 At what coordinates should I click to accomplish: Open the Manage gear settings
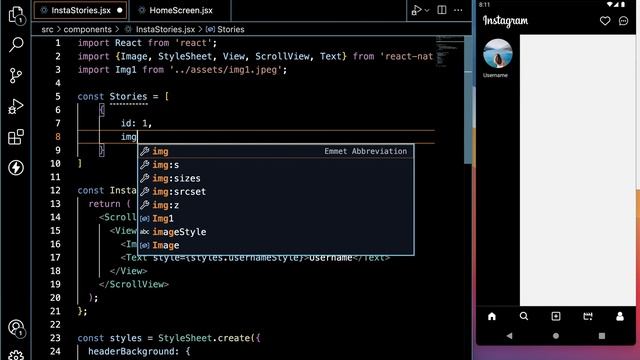click(16, 355)
